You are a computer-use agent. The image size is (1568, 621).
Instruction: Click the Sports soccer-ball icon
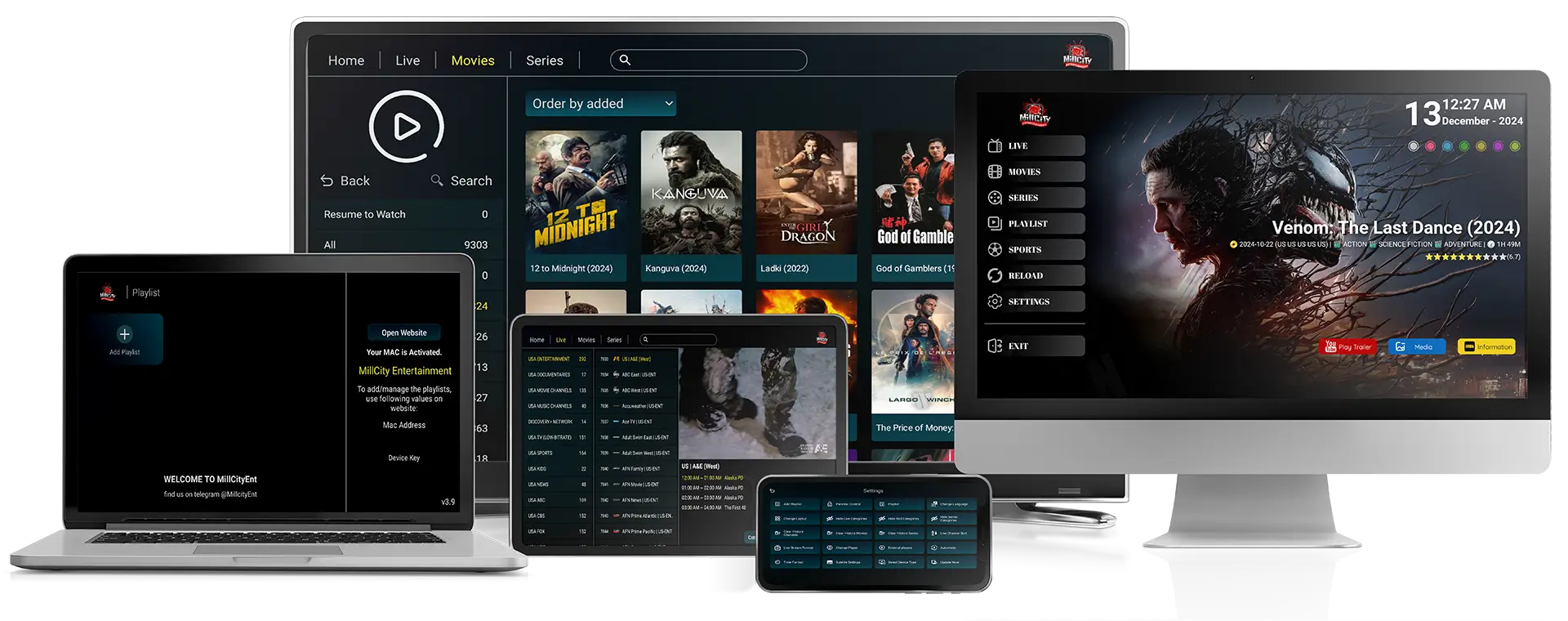(995, 249)
